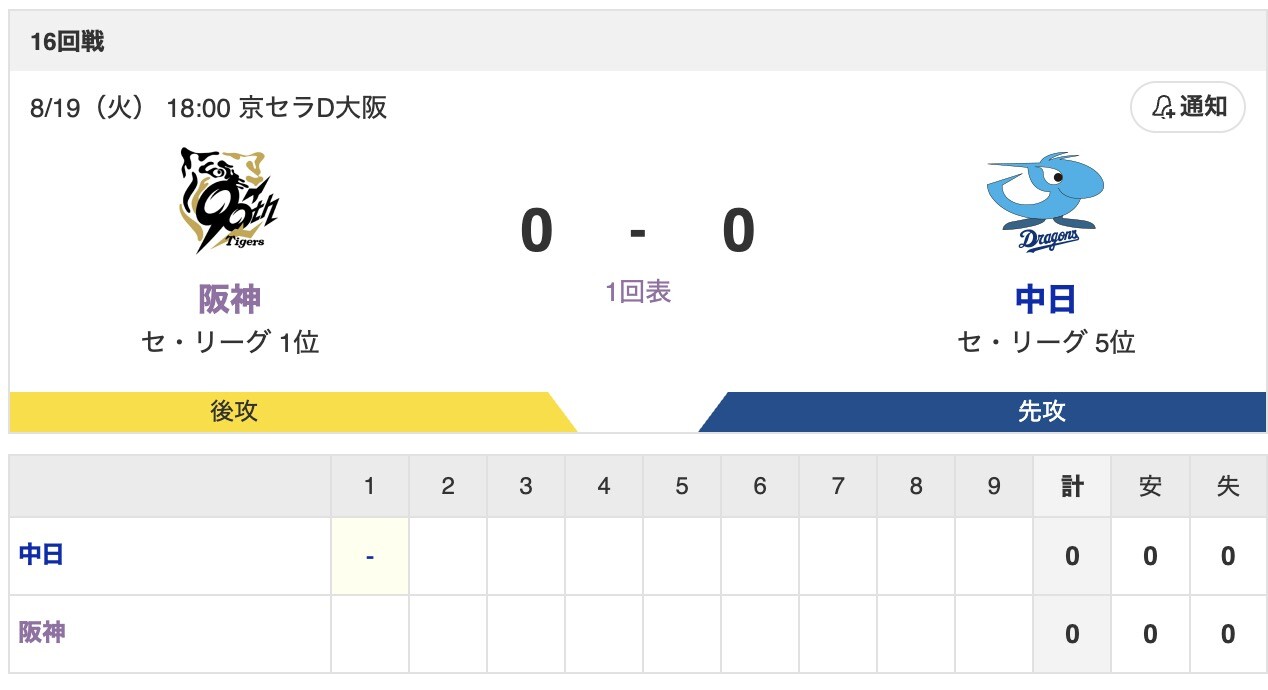Select the inning 9 column header
The width and height of the screenshot is (1268, 690).
(x=993, y=487)
